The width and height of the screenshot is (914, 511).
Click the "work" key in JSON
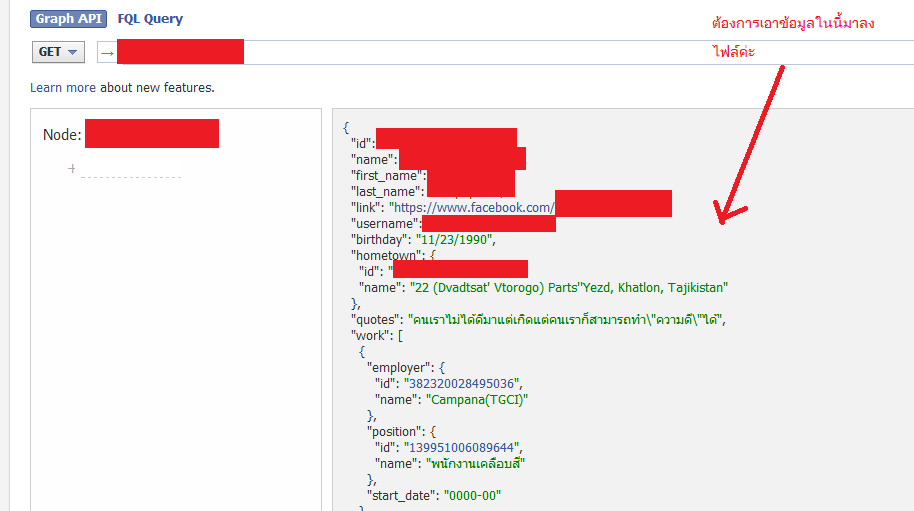(x=370, y=336)
